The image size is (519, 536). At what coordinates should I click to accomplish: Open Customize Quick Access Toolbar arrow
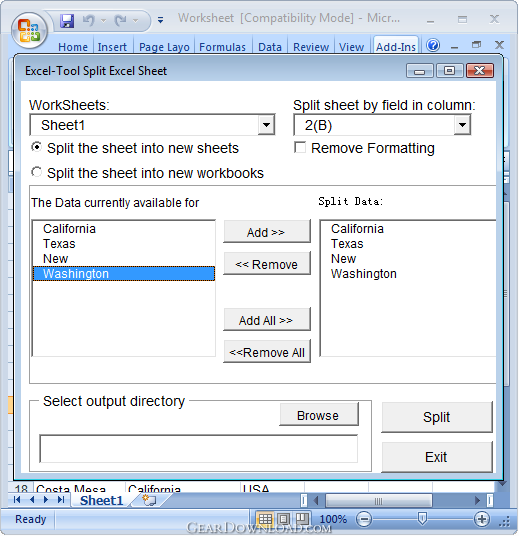point(160,20)
